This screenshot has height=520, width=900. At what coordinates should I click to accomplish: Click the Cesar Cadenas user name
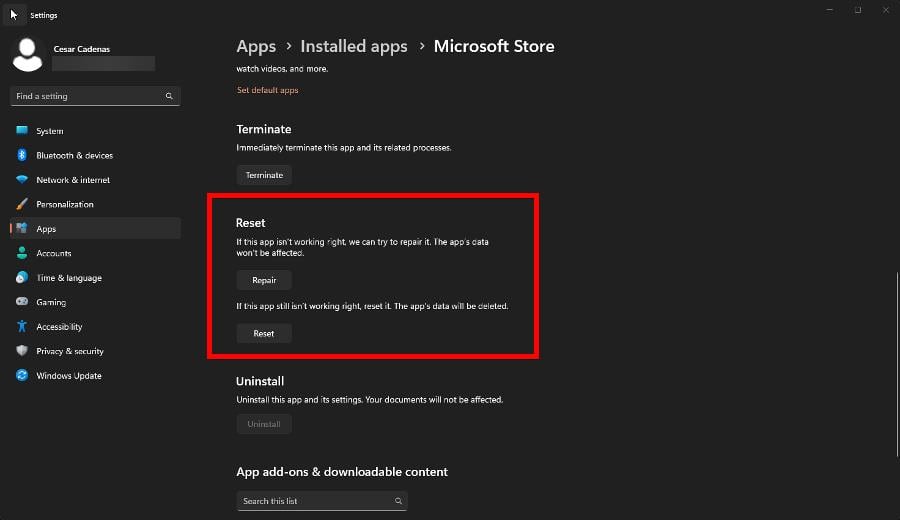coord(82,49)
